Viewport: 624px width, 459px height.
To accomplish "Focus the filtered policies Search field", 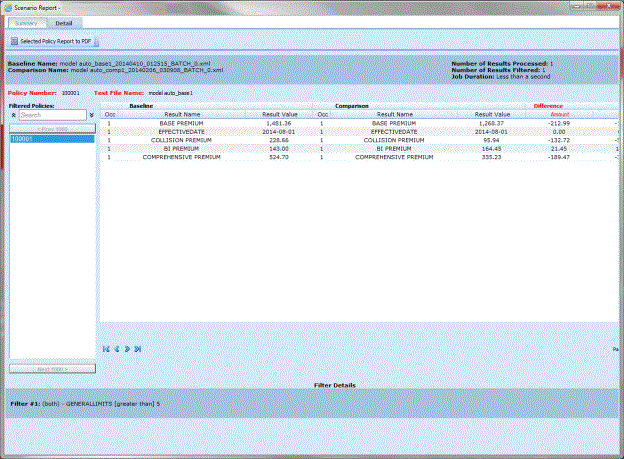I will (53, 115).
